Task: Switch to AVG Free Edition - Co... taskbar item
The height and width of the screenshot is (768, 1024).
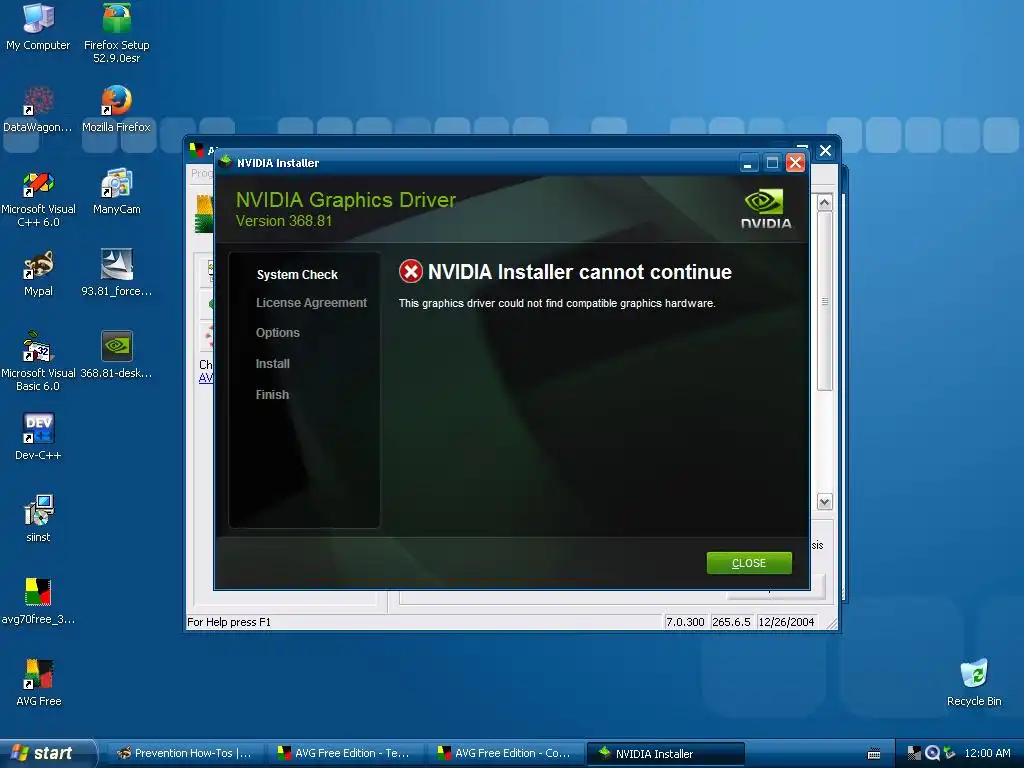Action: coord(504,753)
